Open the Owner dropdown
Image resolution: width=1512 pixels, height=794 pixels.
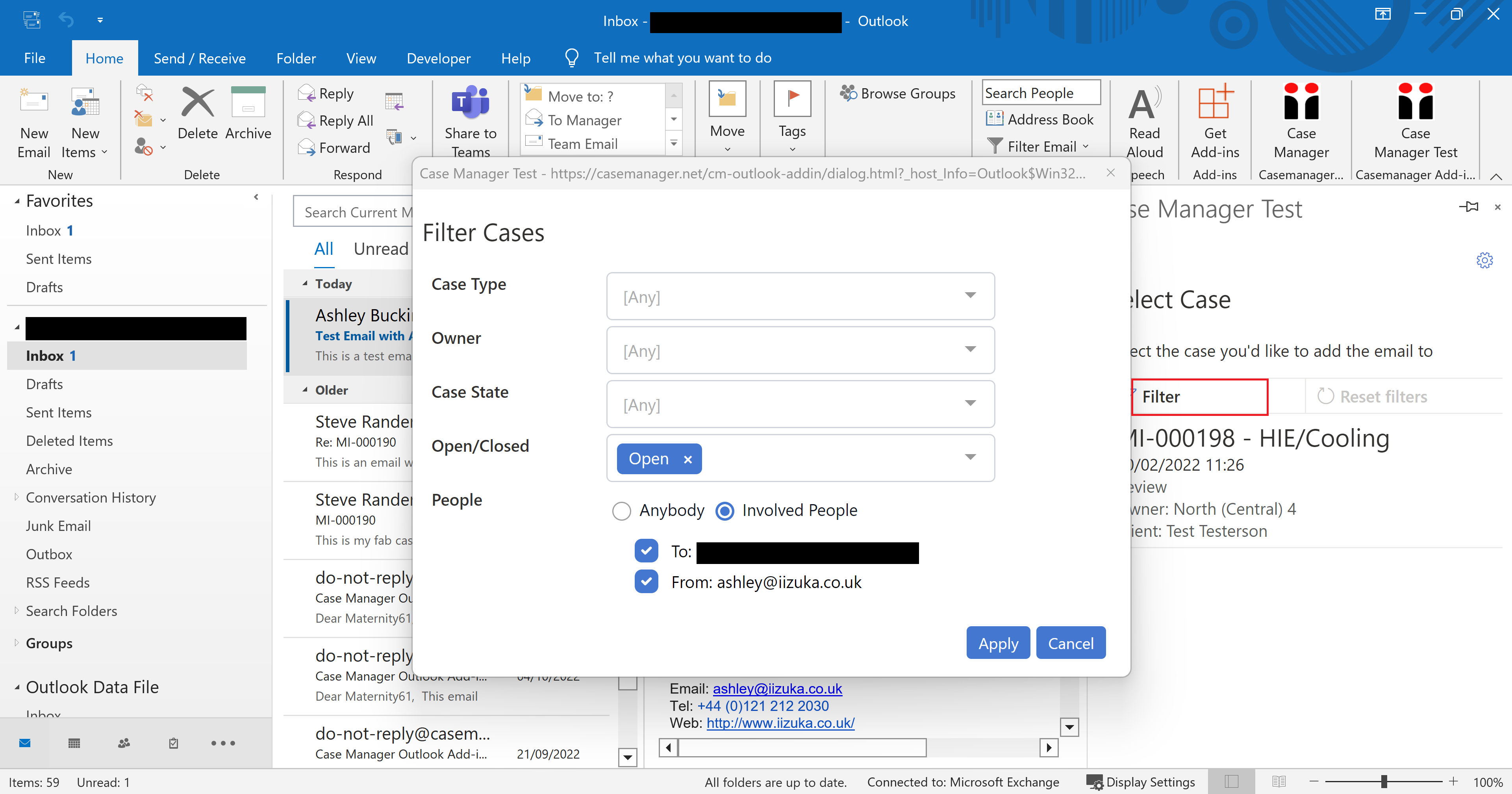tap(800, 350)
